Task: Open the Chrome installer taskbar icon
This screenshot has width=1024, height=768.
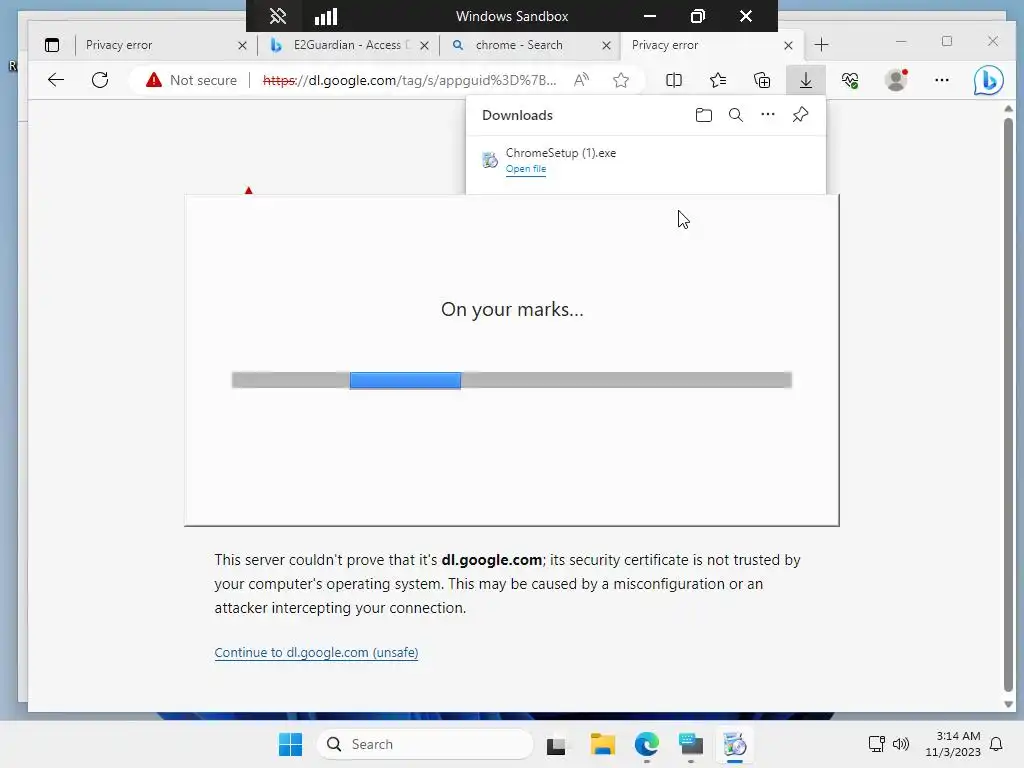Action: [734, 744]
